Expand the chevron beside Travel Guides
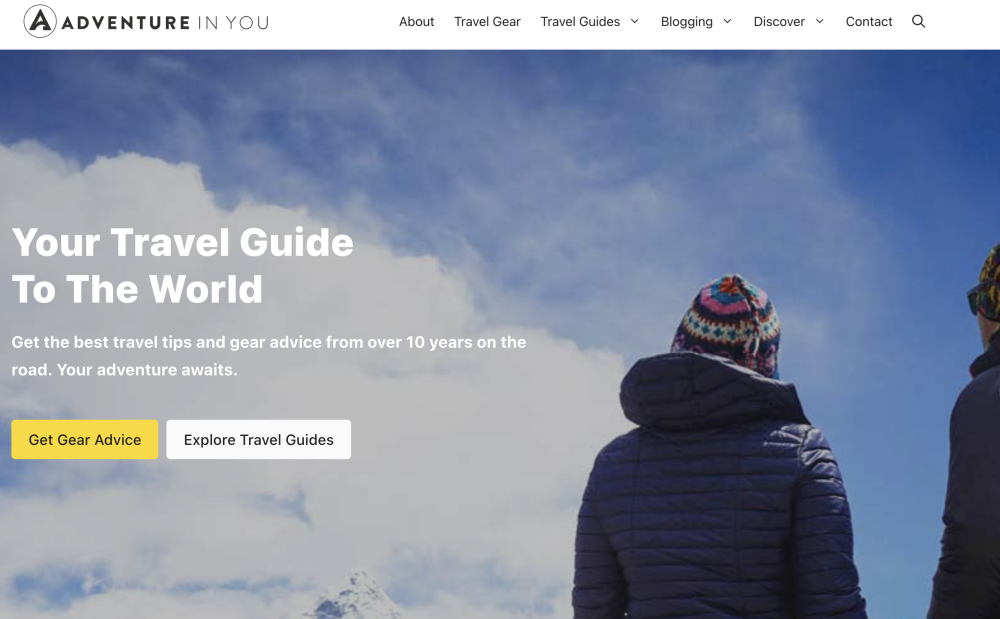 (635, 21)
